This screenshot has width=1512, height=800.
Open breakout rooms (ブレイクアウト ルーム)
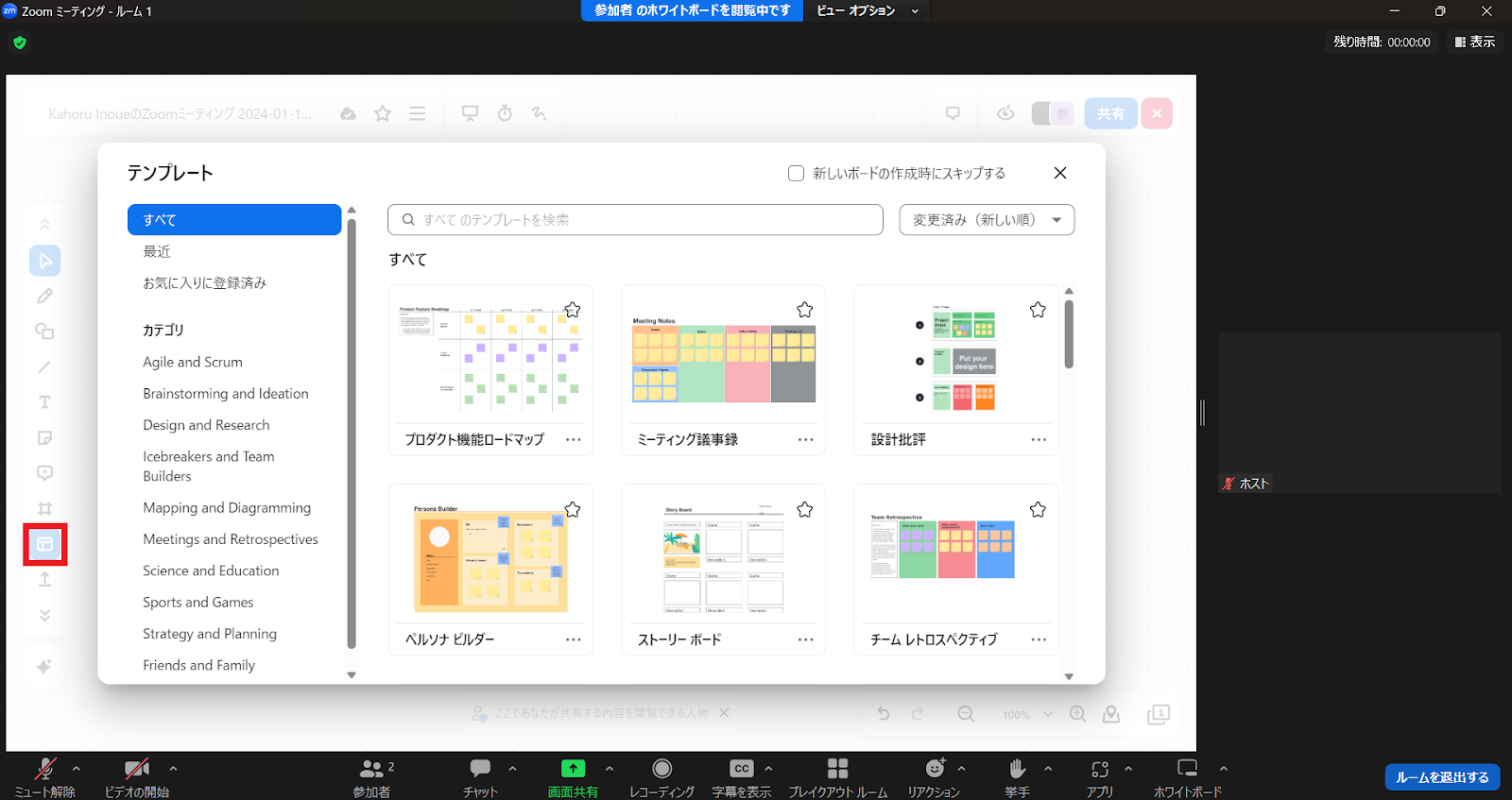click(837, 777)
